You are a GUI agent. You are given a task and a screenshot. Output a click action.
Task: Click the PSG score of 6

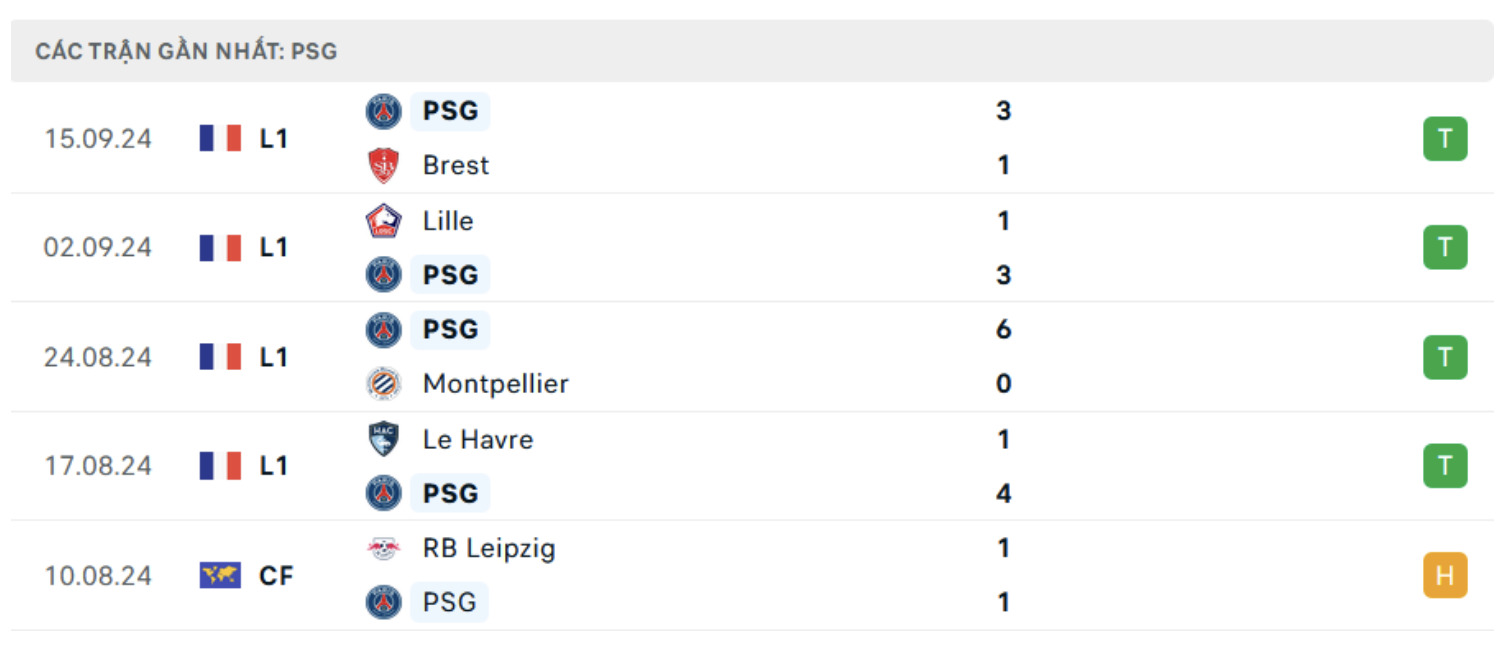[x=1004, y=330]
